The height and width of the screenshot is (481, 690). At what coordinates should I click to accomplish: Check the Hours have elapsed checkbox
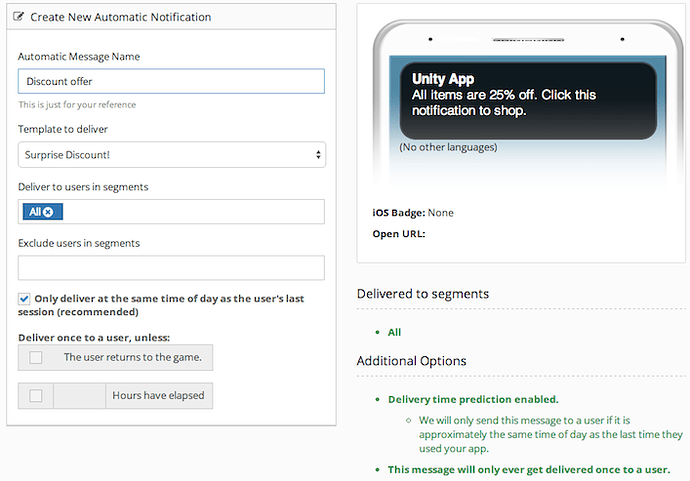36,395
